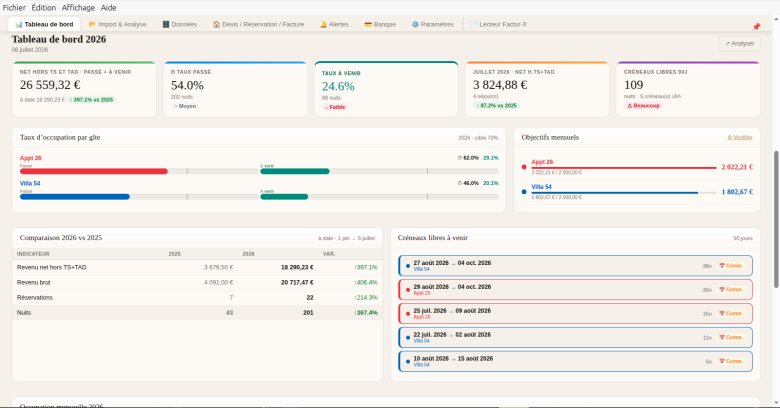Image resolution: width=780 pixels, height=408 pixels.
Task: Open the Devis / Réservation / Facture tab
Action: 258,24
